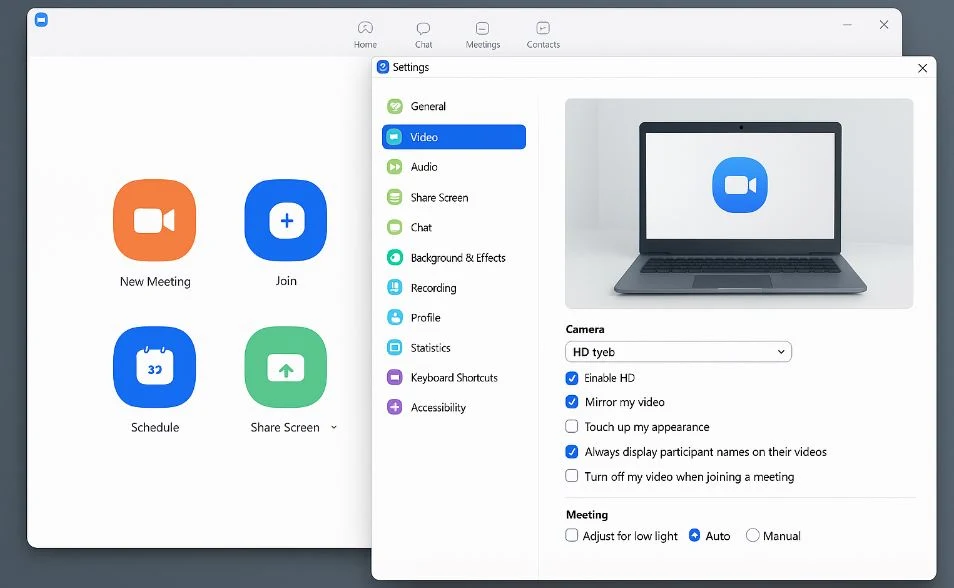Click the New Meeting label

[155, 282]
